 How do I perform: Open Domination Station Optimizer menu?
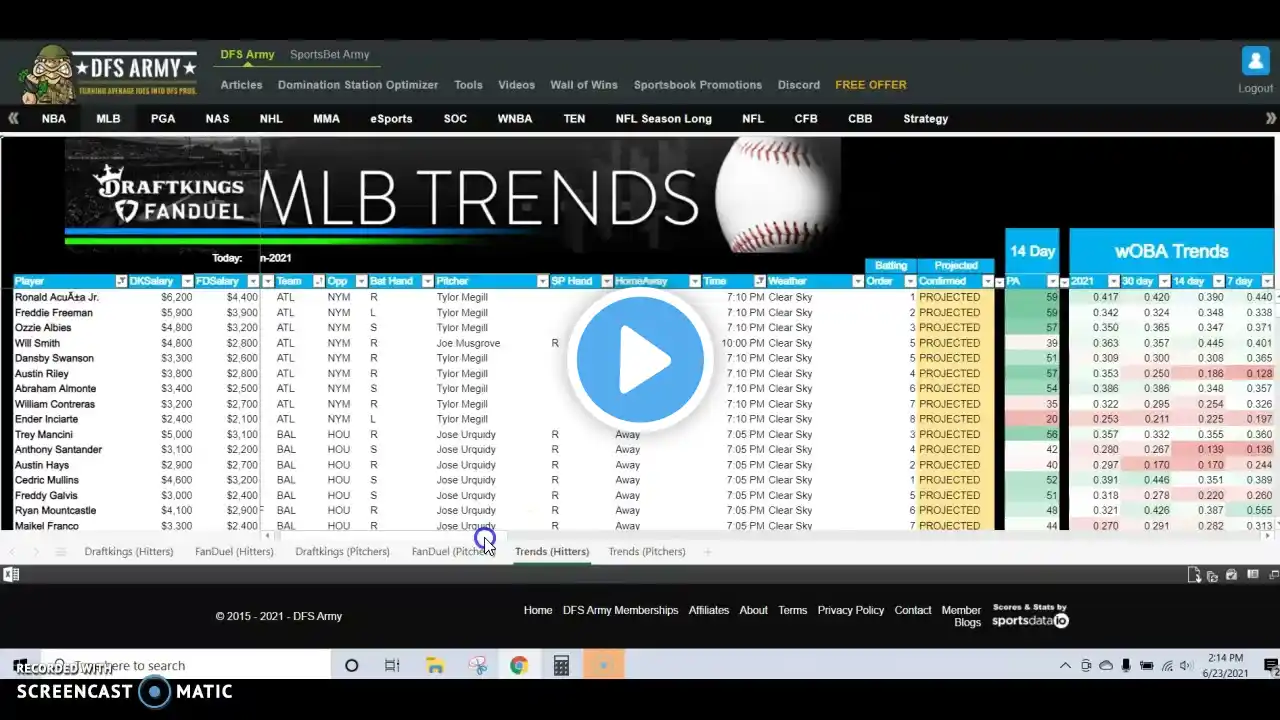pos(358,85)
